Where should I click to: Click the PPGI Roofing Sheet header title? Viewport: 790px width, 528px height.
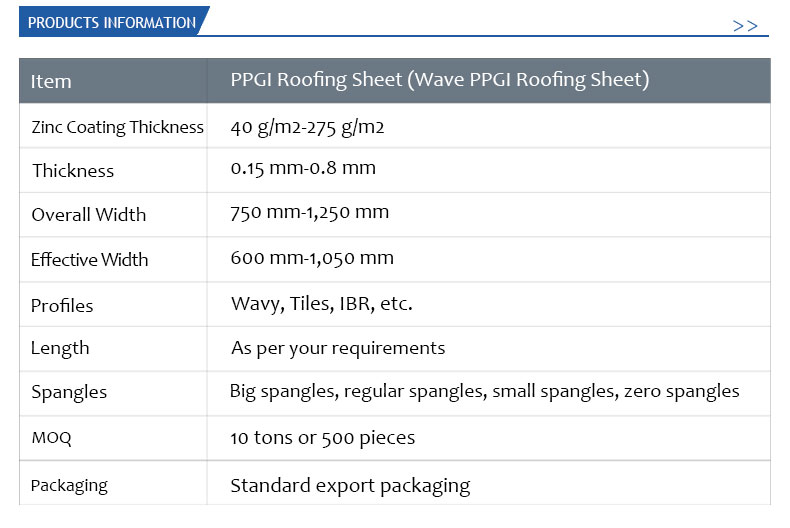pyautogui.click(x=440, y=80)
